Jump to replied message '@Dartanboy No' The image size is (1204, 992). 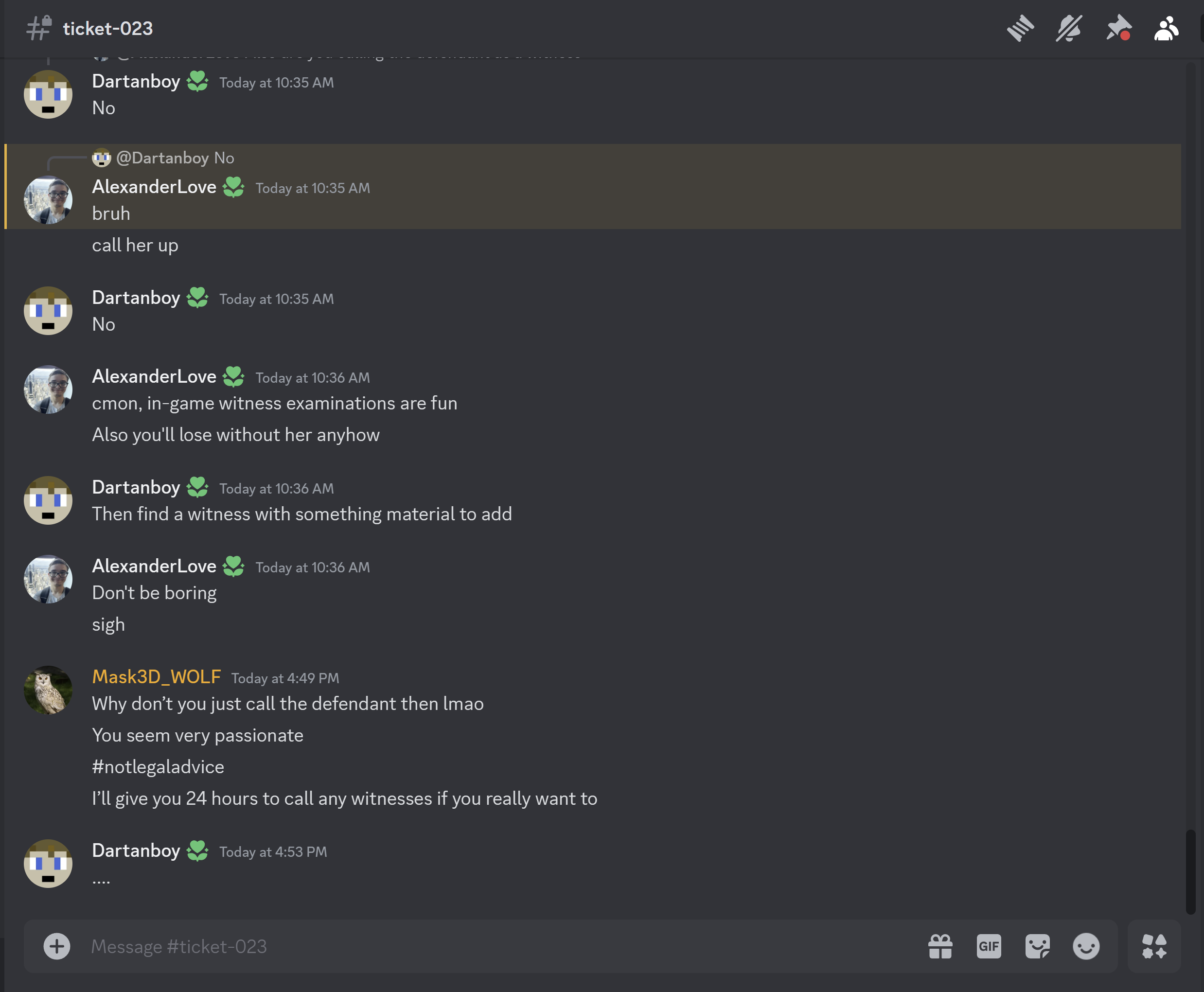pyautogui.click(x=175, y=158)
